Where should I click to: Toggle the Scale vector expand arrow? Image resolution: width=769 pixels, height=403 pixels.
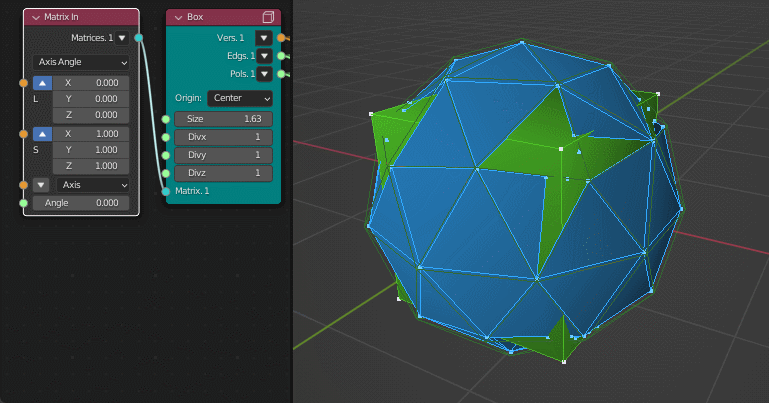click(42, 134)
